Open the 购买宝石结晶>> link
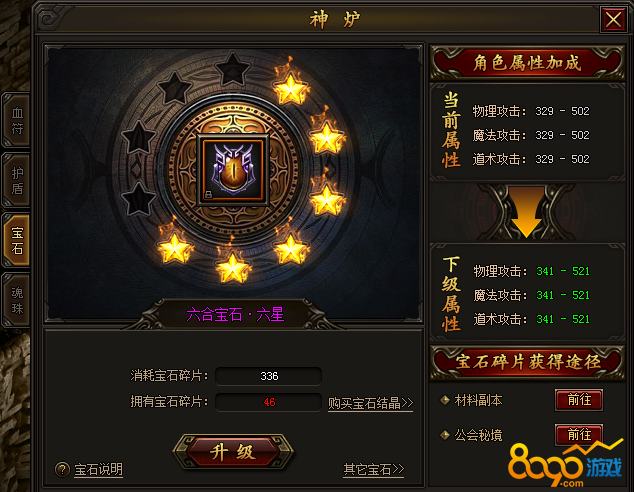The image size is (634, 492). click(370, 403)
